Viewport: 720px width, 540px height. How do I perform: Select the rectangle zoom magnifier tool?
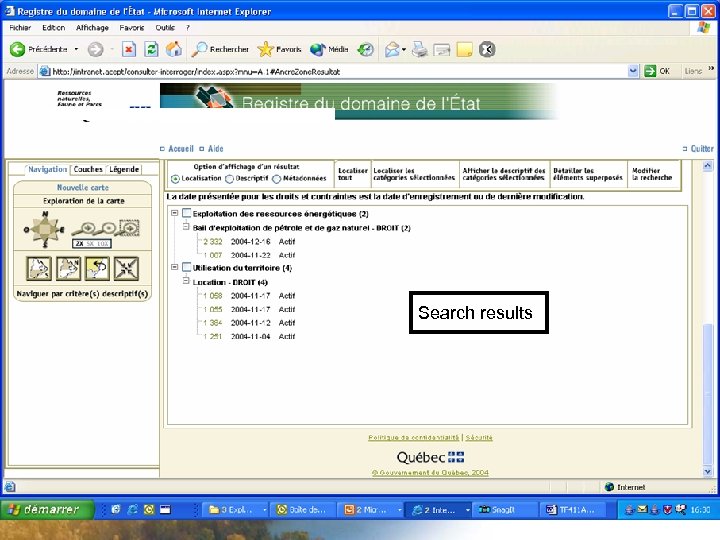pos(129,228)
